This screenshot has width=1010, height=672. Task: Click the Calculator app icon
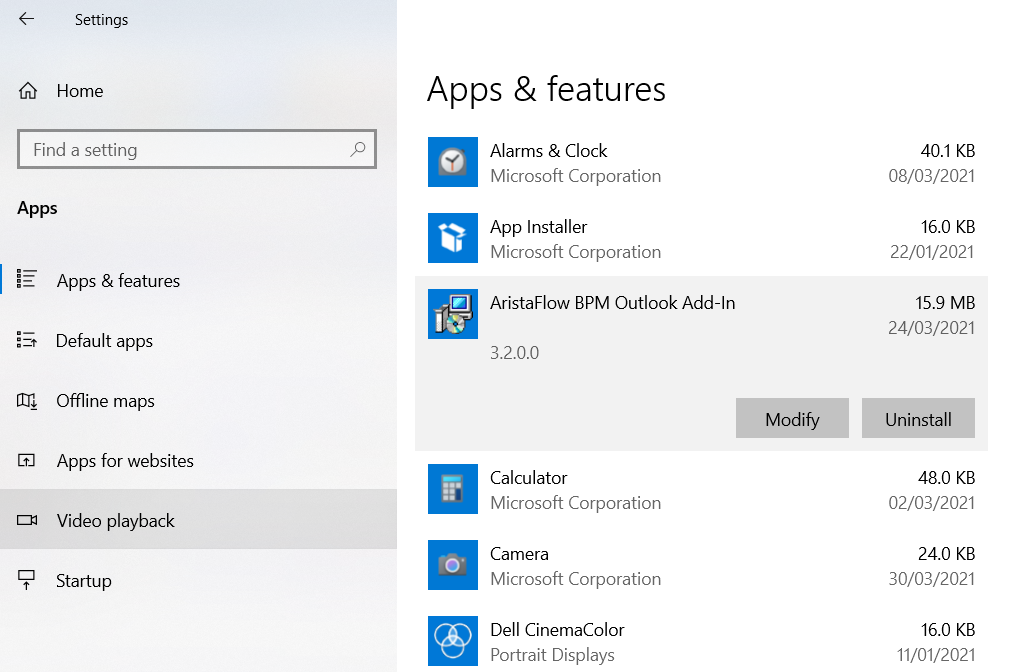[x=453, y=489]
